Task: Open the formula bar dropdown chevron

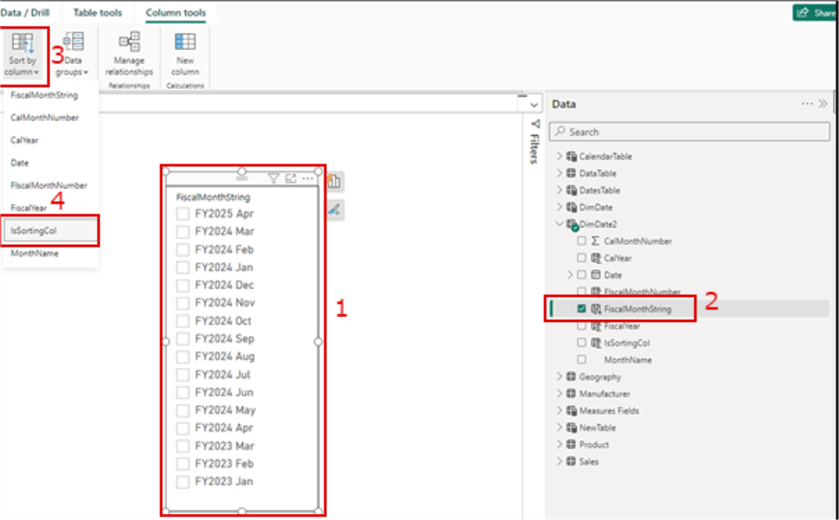Action: tap(533, 104)
